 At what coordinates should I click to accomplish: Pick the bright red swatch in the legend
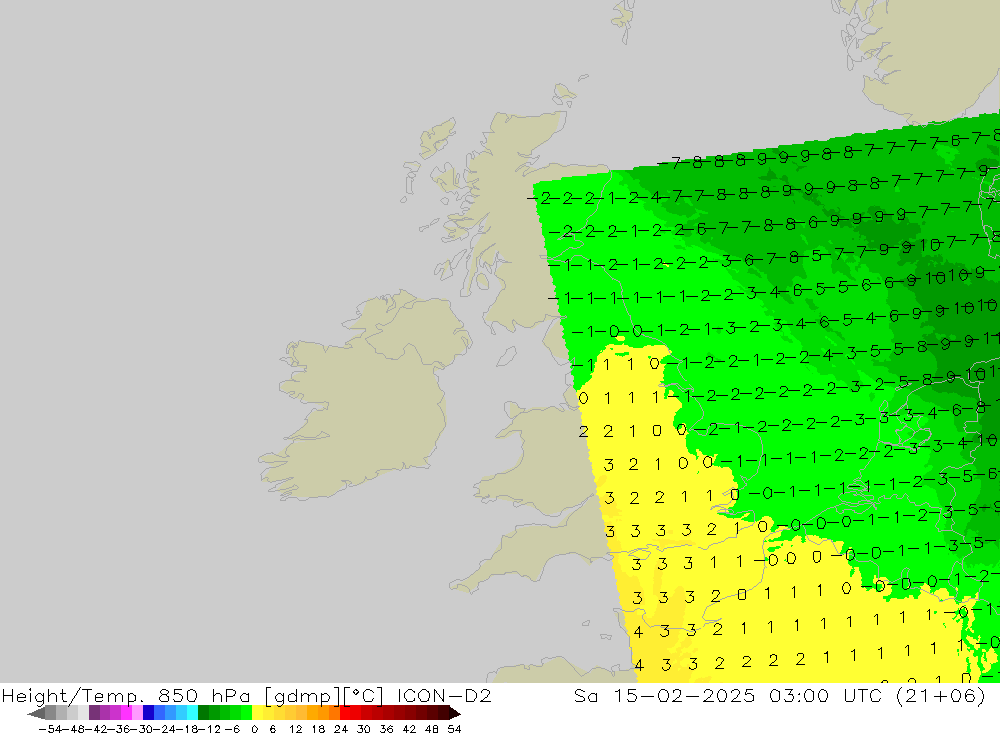[345, 713]
